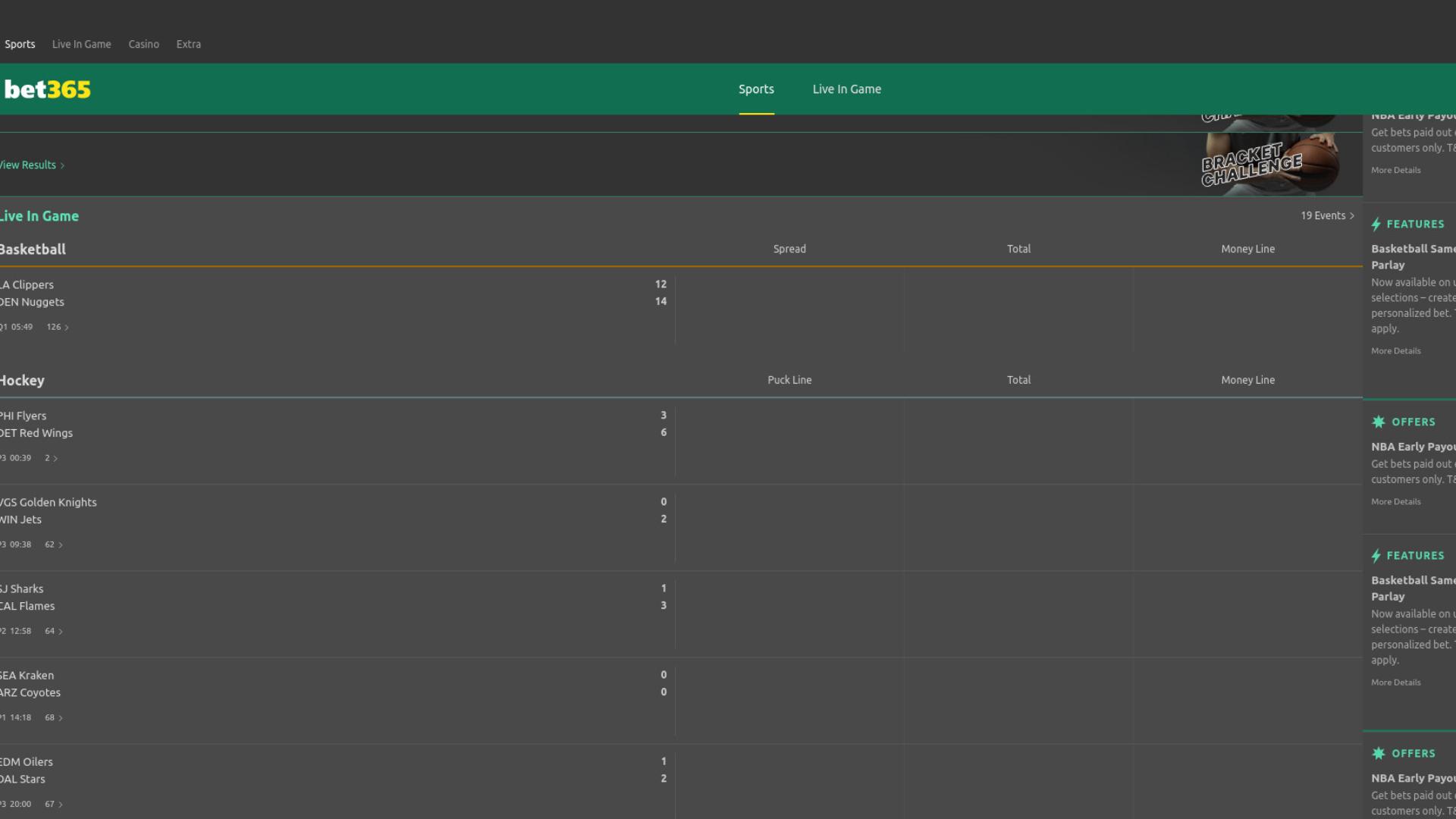Select EDM Oilers team name
The width and height of the screenshot is (1456, 819).
click(x=27, y=762)
